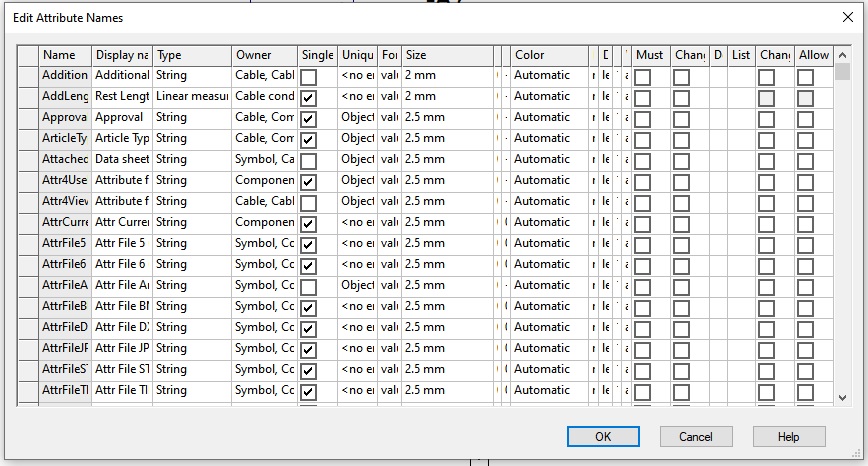Select the row header of the Approval row

point(28,117)
